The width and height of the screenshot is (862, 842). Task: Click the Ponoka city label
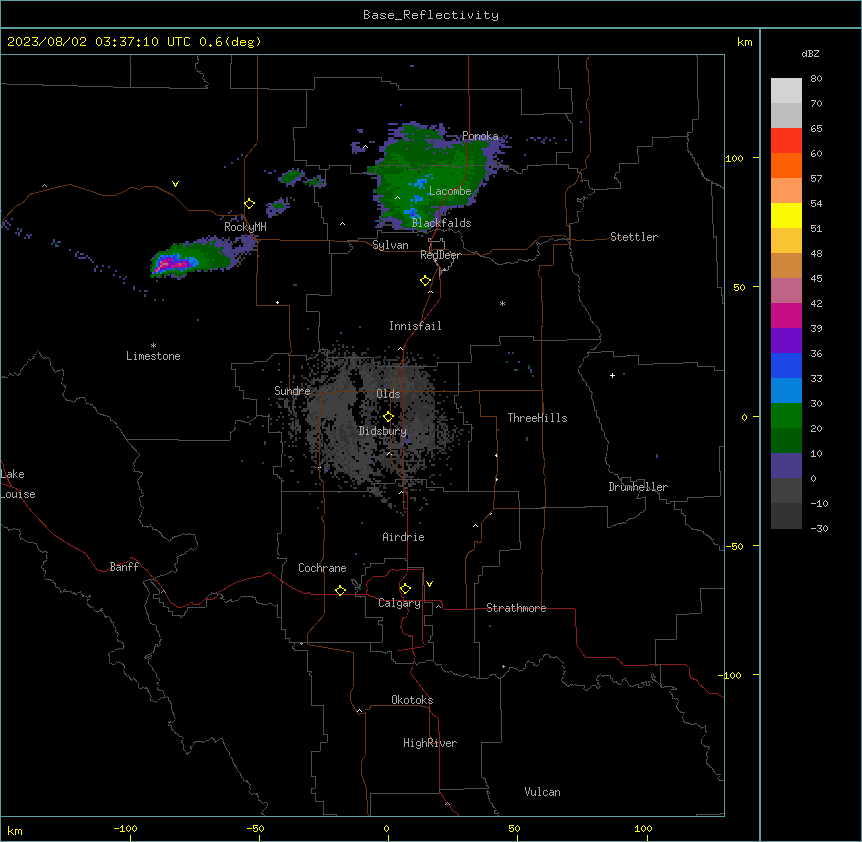(x=480, y=136)
